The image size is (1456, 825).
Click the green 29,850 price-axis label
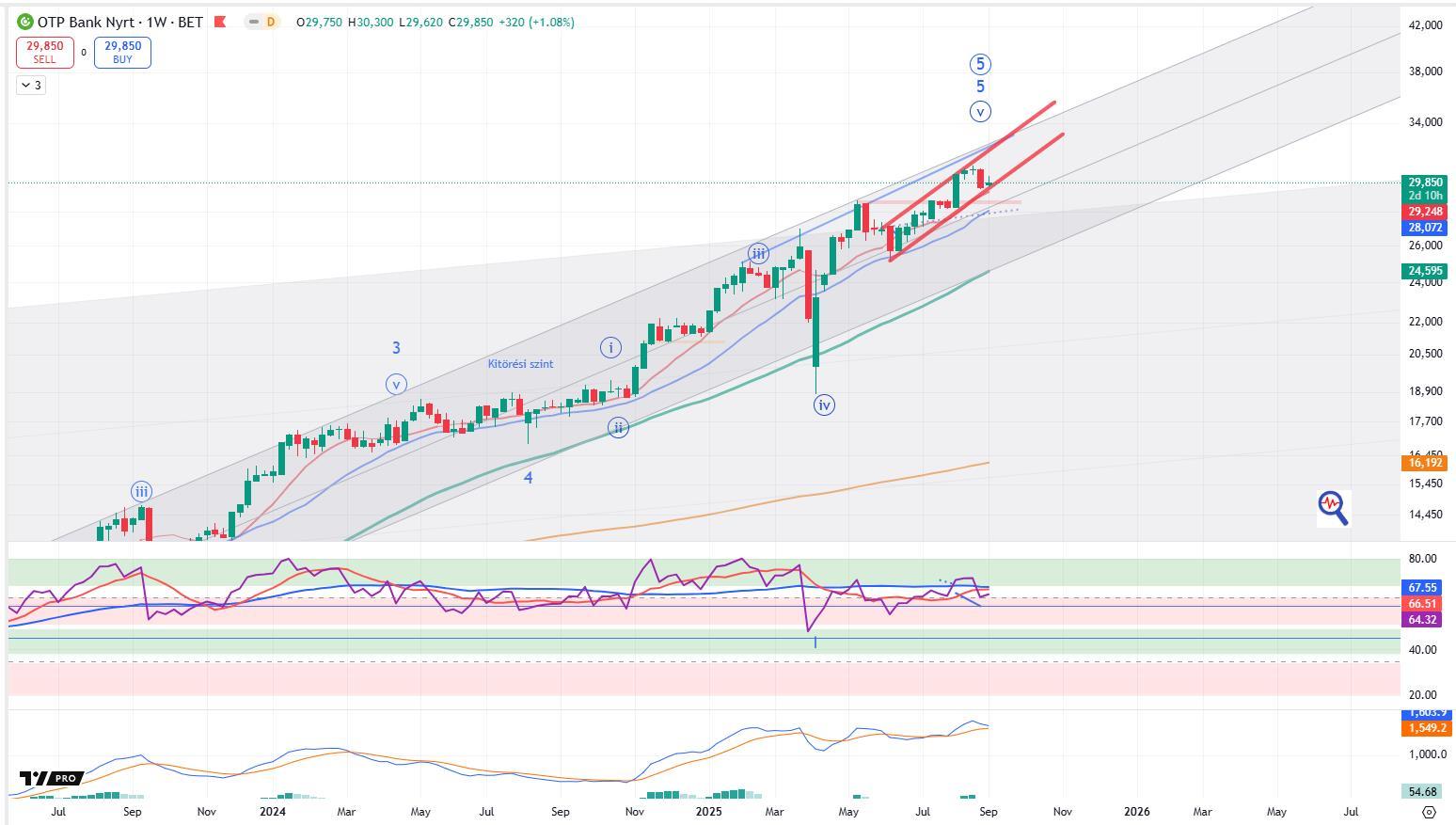[1425, 182]
